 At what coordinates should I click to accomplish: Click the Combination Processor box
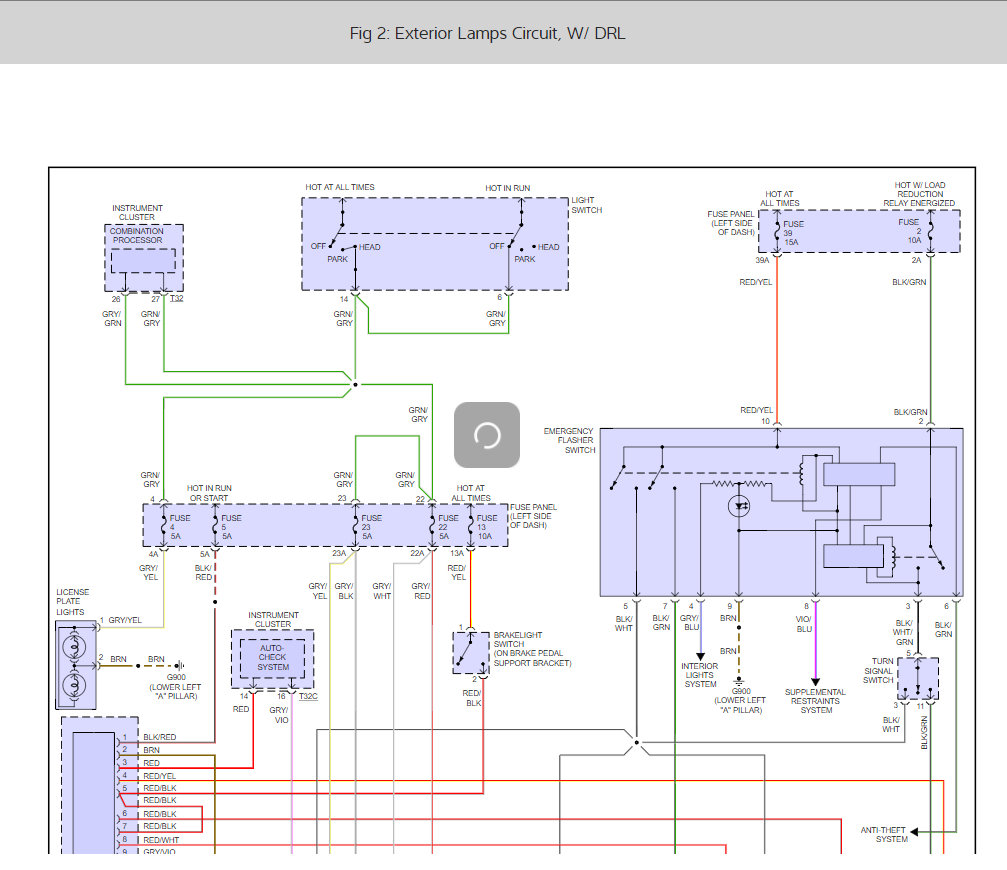(144, 260)
